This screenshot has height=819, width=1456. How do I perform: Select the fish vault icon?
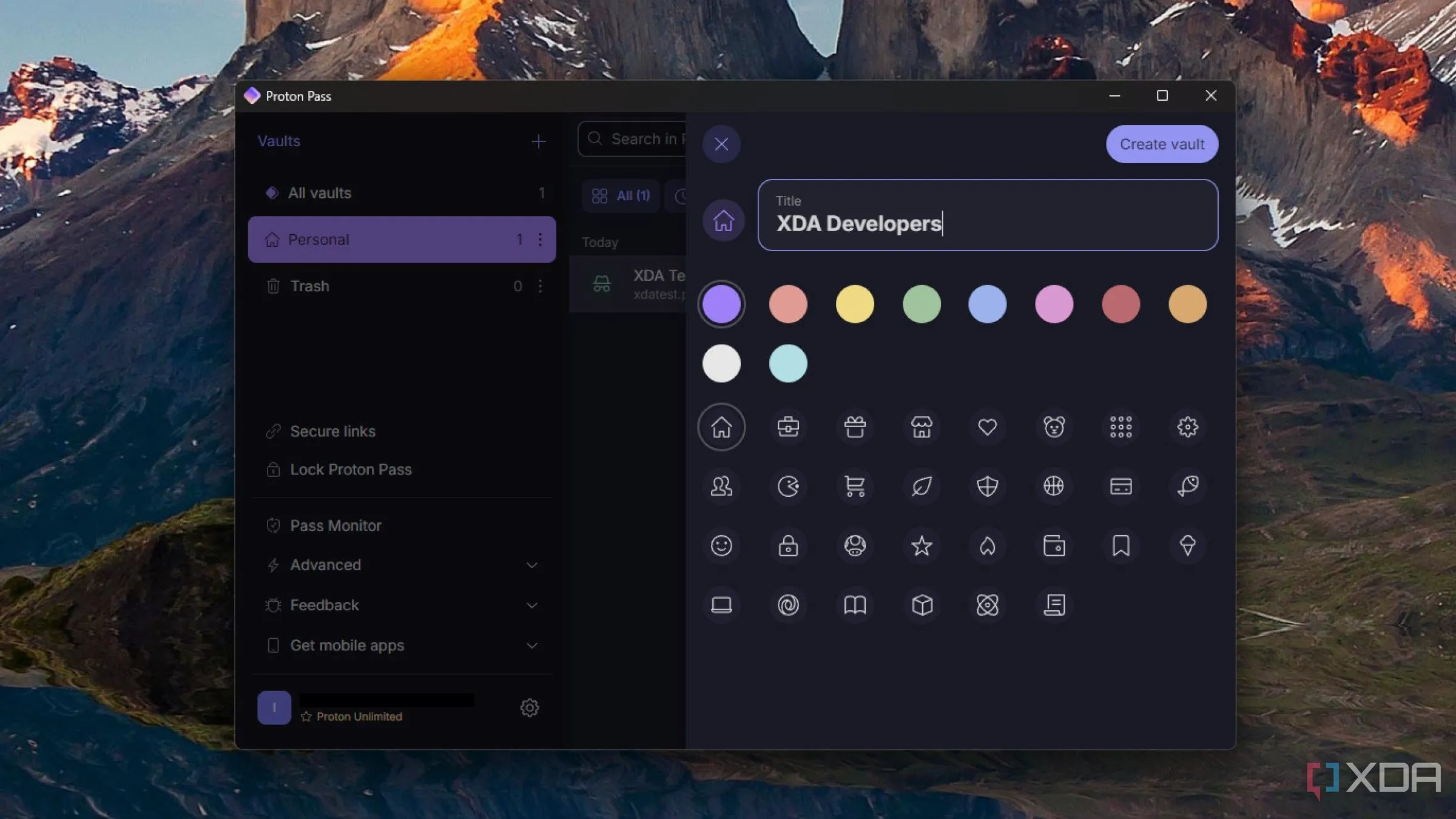point(1188,486)
